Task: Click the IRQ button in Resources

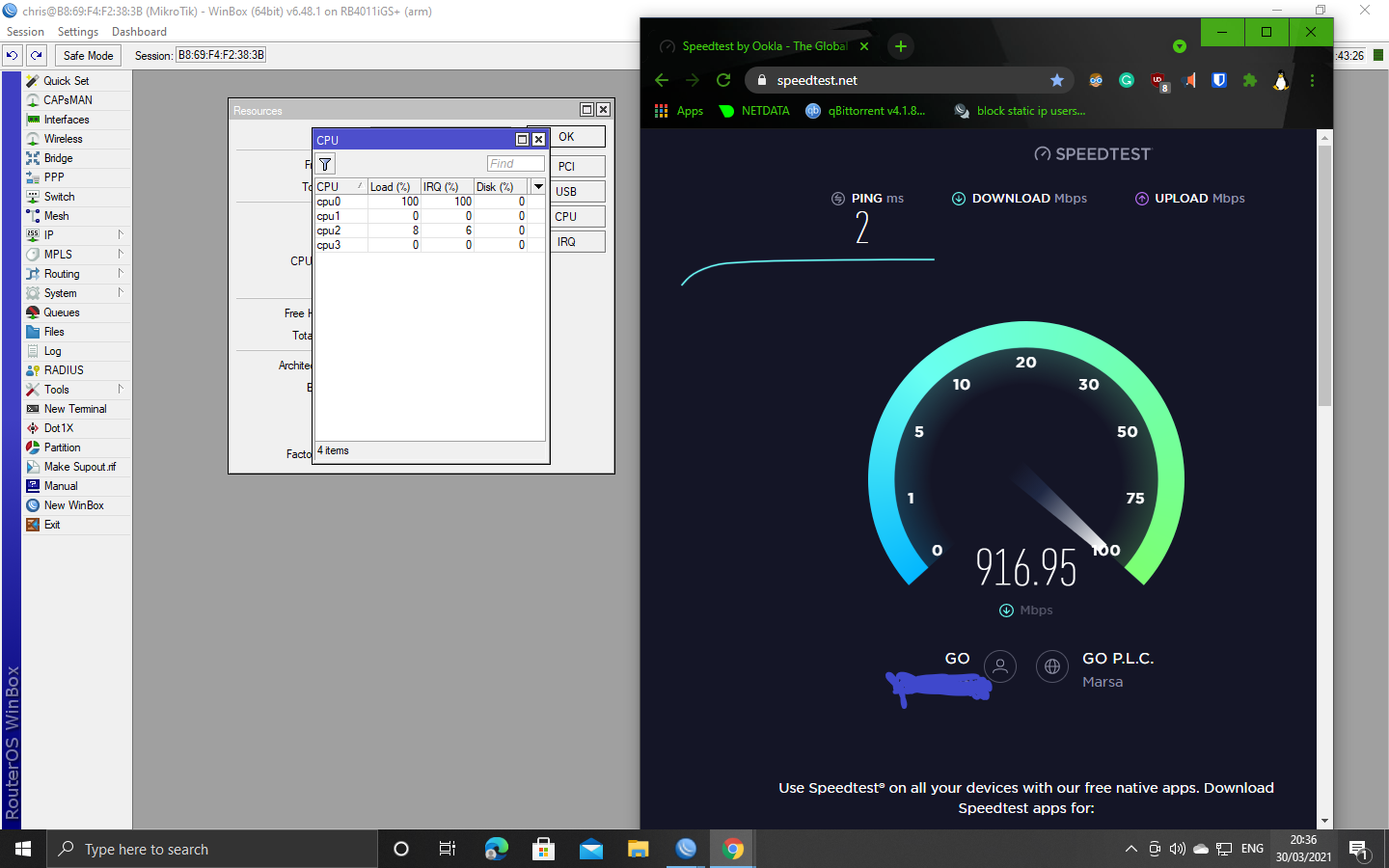Action: tap(578, 241)
